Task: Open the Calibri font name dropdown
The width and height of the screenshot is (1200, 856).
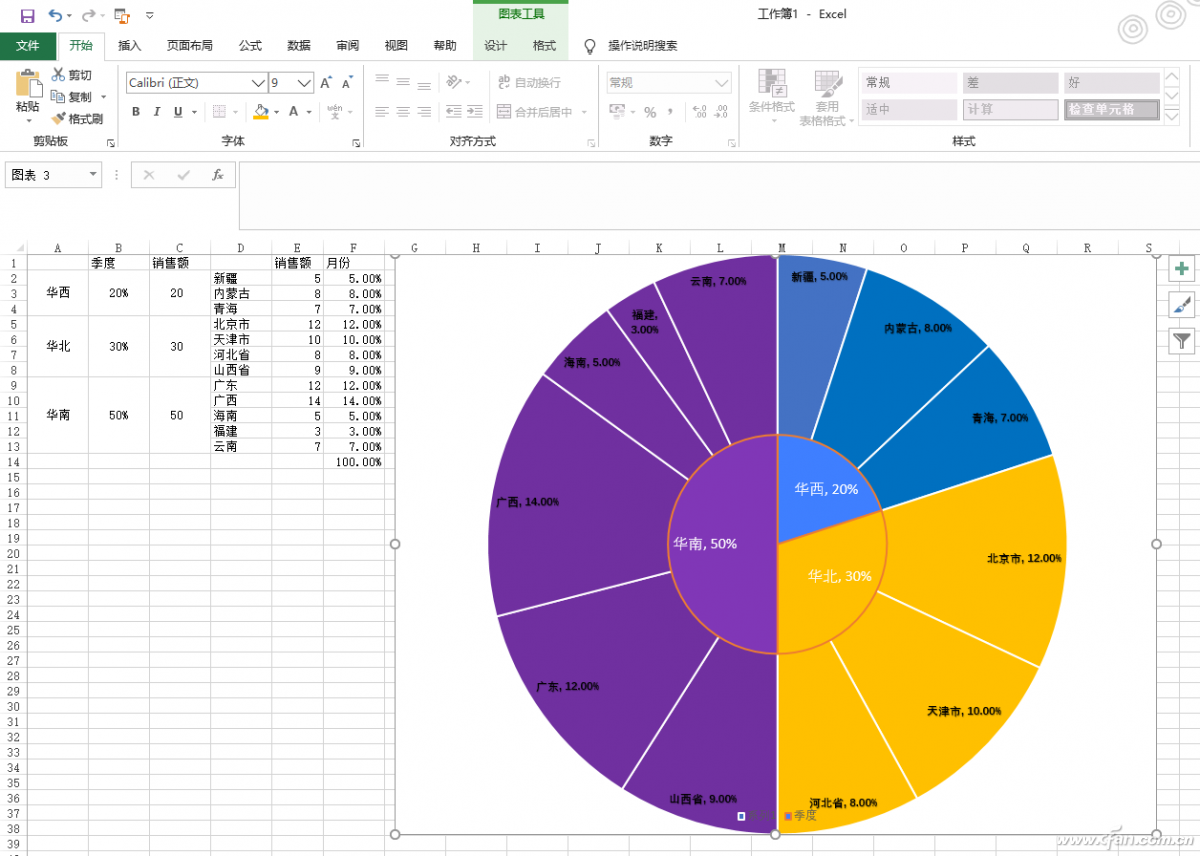Action: point(258,83)
